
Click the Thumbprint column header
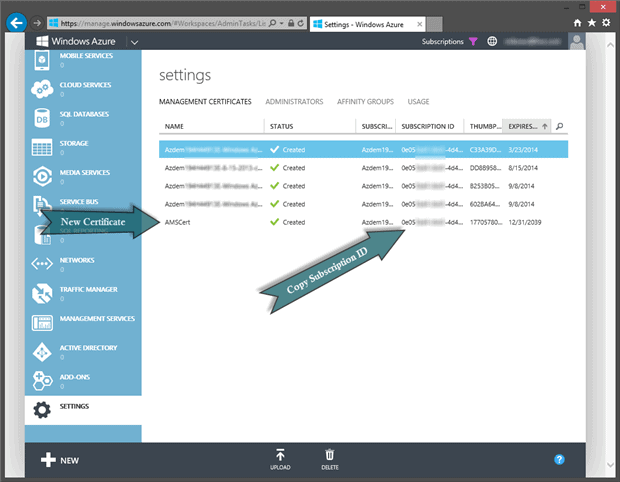pos(483,127)
